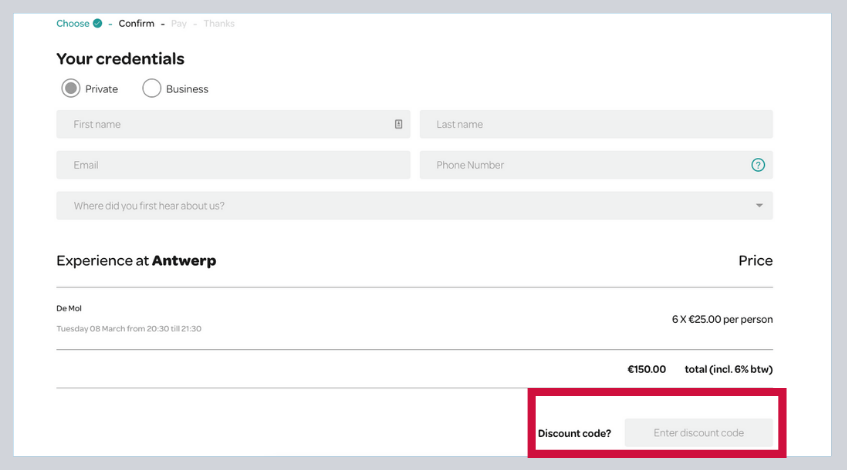Image resolution: width=847 pixels, height=470 pixels.
Task: Click the Confirm step in breadcrumb
Action: click(136, 23)
